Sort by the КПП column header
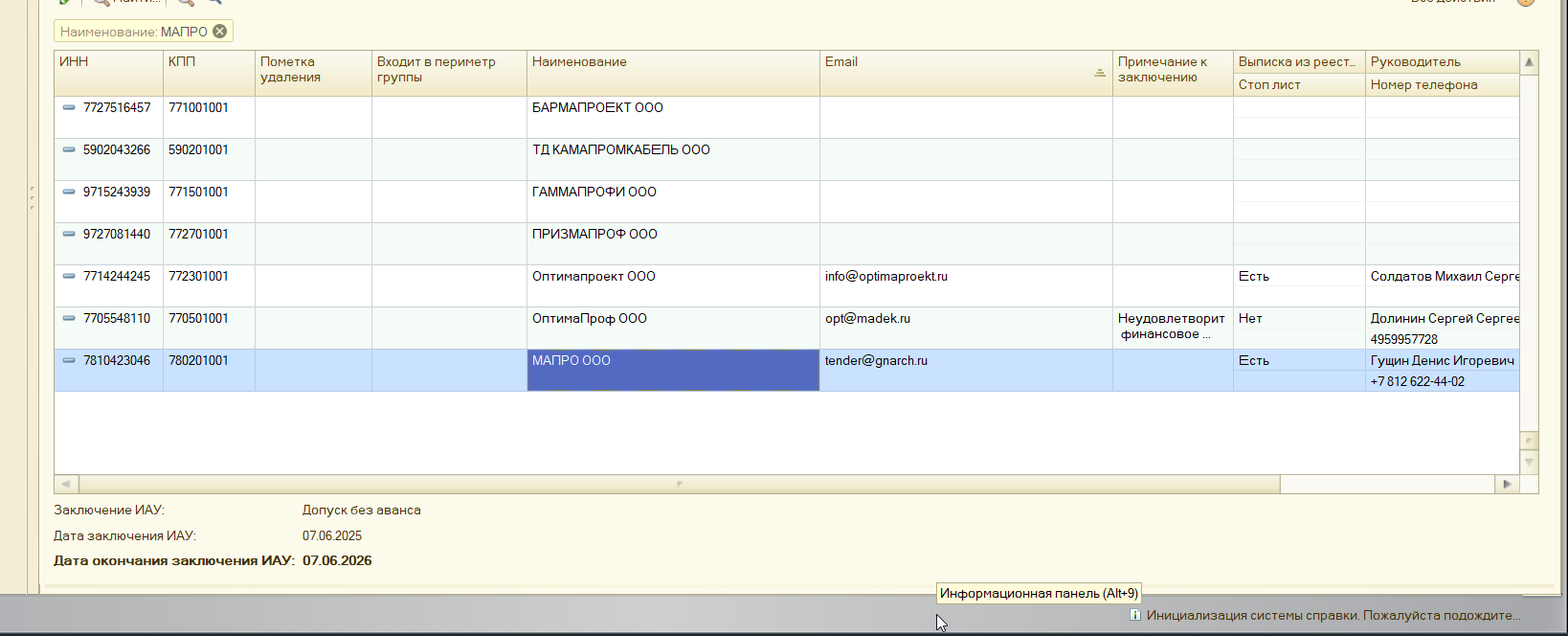The height and width of the screenshot is (636, 1568). click(x=209, y=73)
